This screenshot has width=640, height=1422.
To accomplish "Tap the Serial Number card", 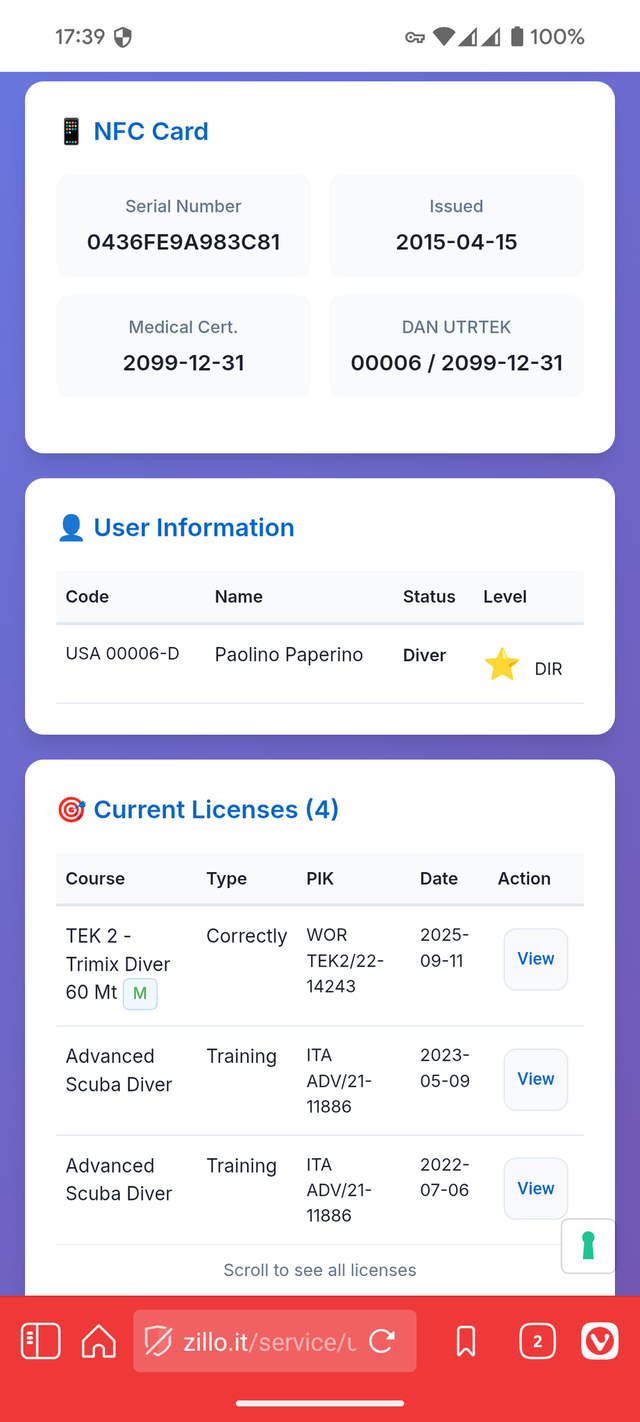I will 183,226.
